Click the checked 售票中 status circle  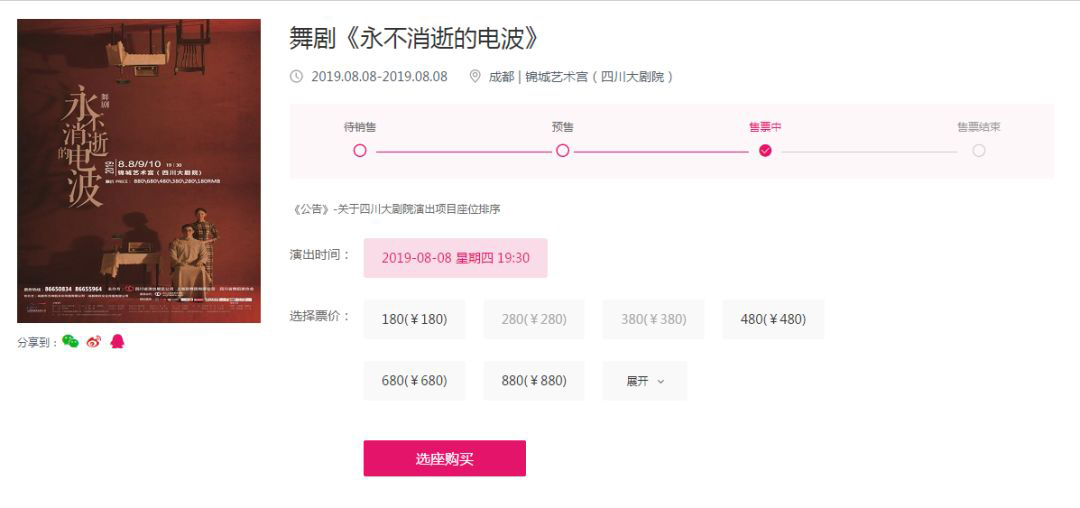765,151
